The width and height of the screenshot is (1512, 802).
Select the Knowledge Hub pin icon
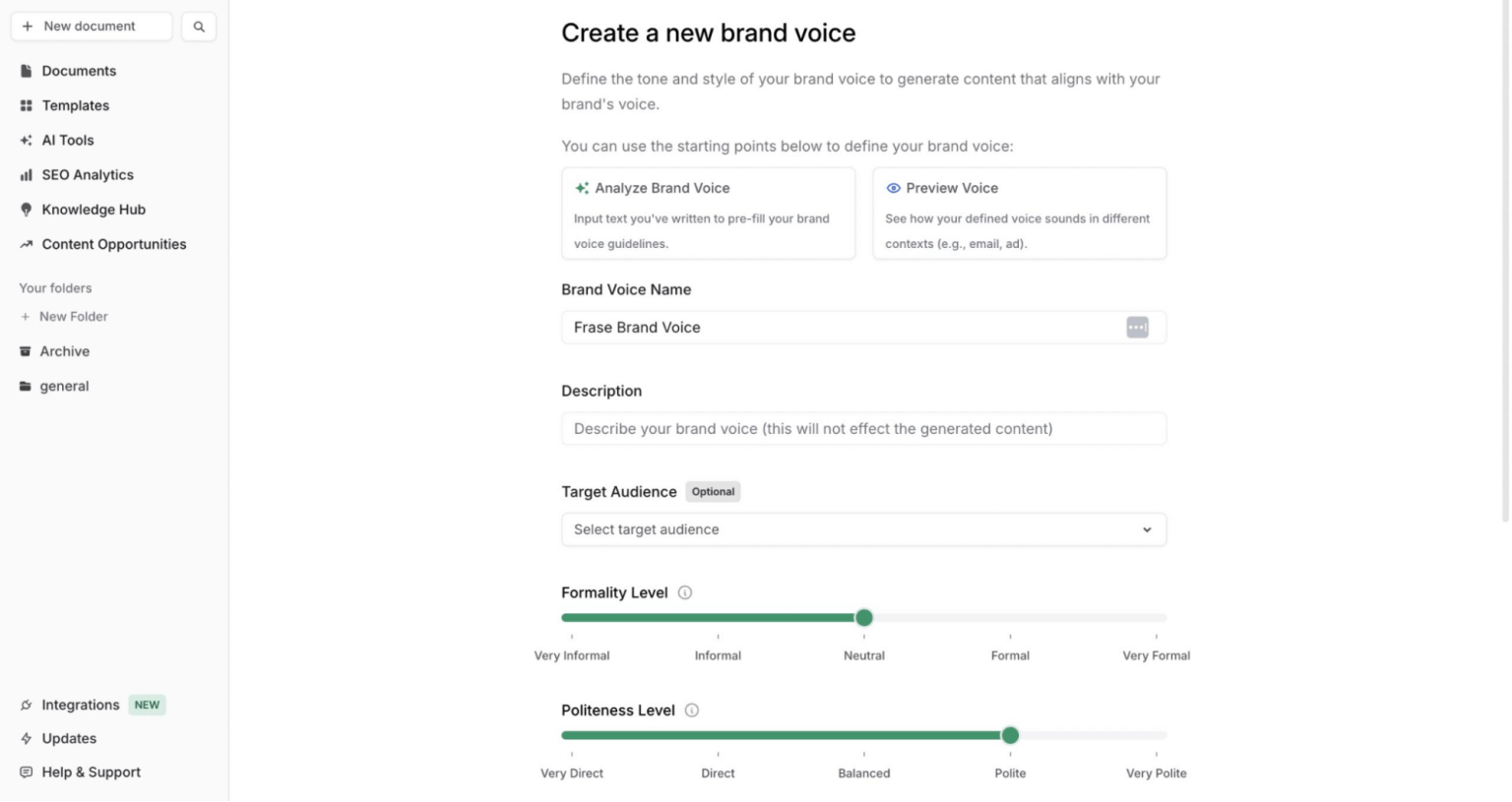pos(27,209)
